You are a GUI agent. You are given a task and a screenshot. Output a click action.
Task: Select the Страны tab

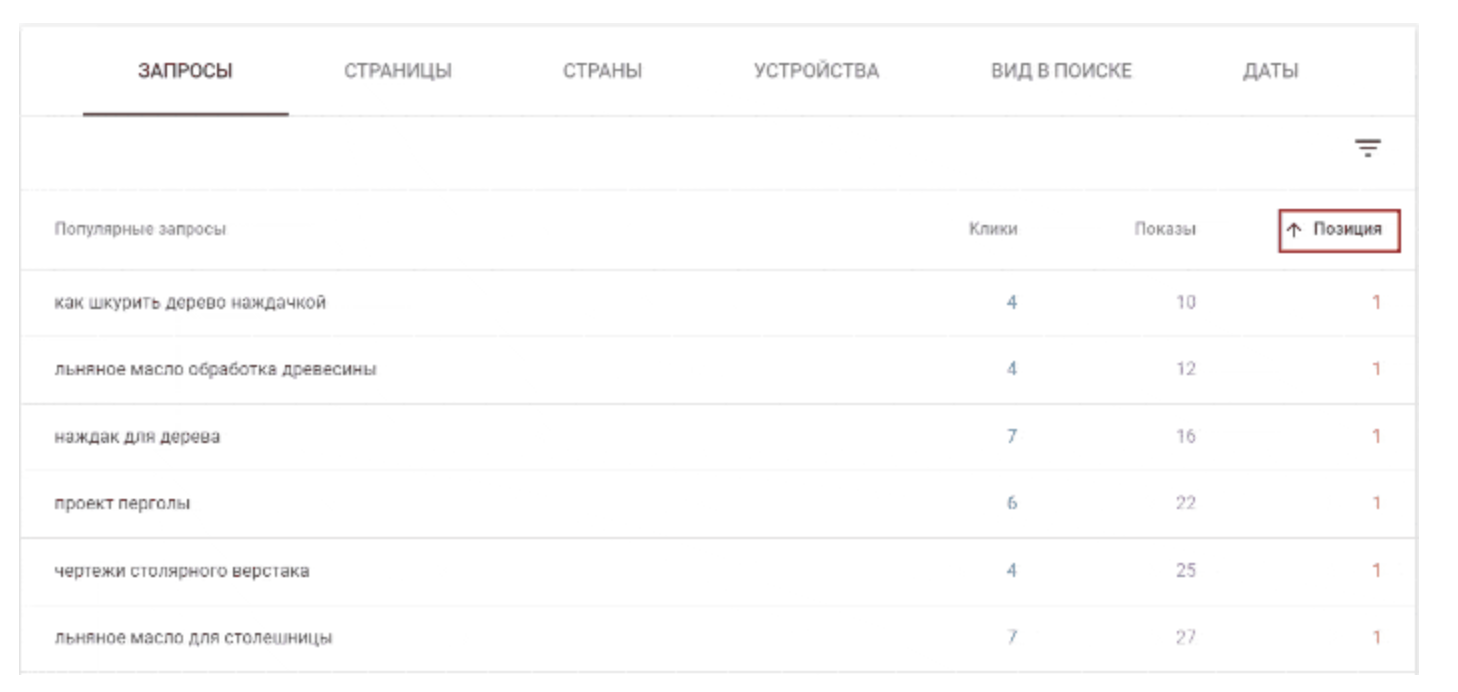602,71
